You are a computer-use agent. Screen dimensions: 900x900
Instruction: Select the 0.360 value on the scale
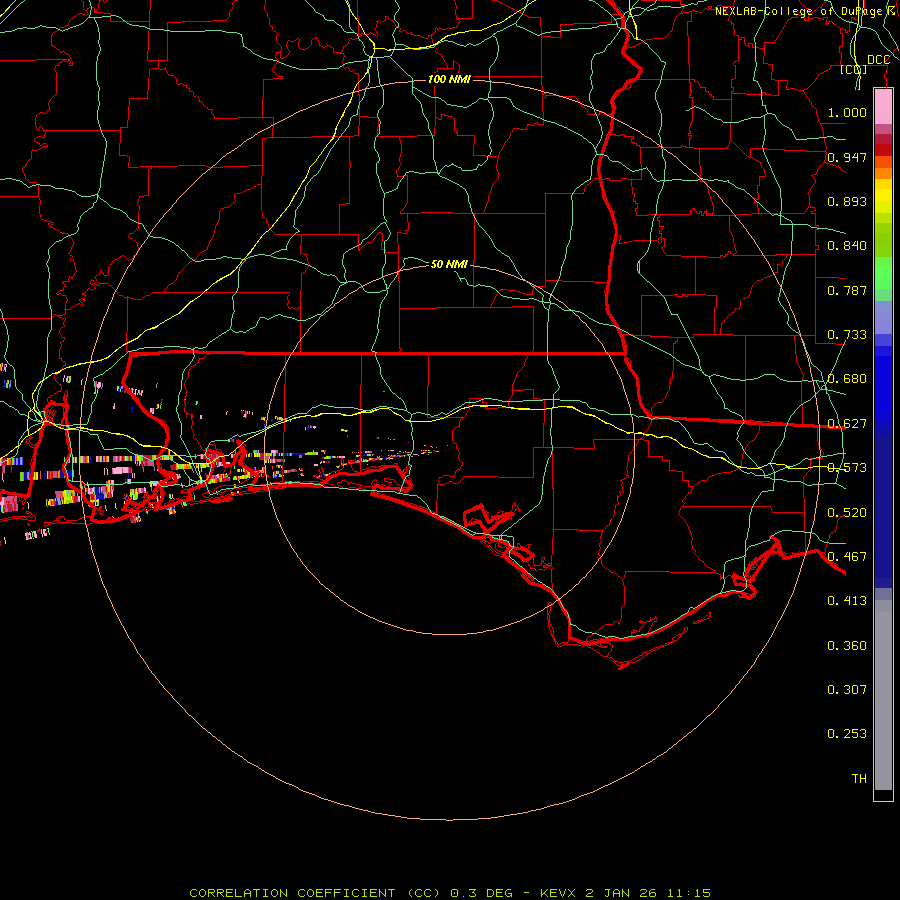[x=847, y=646]
